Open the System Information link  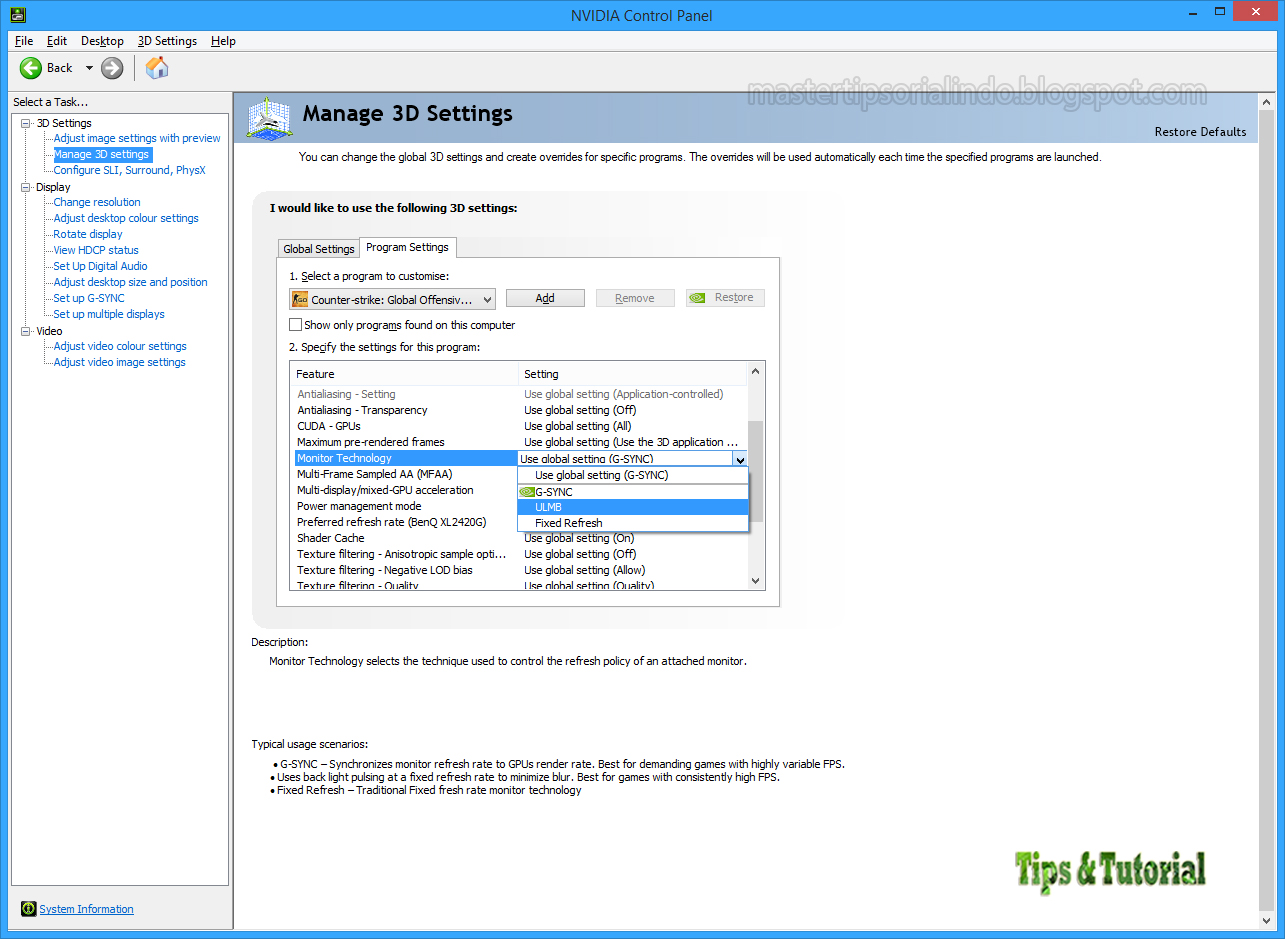coord(86,909)
